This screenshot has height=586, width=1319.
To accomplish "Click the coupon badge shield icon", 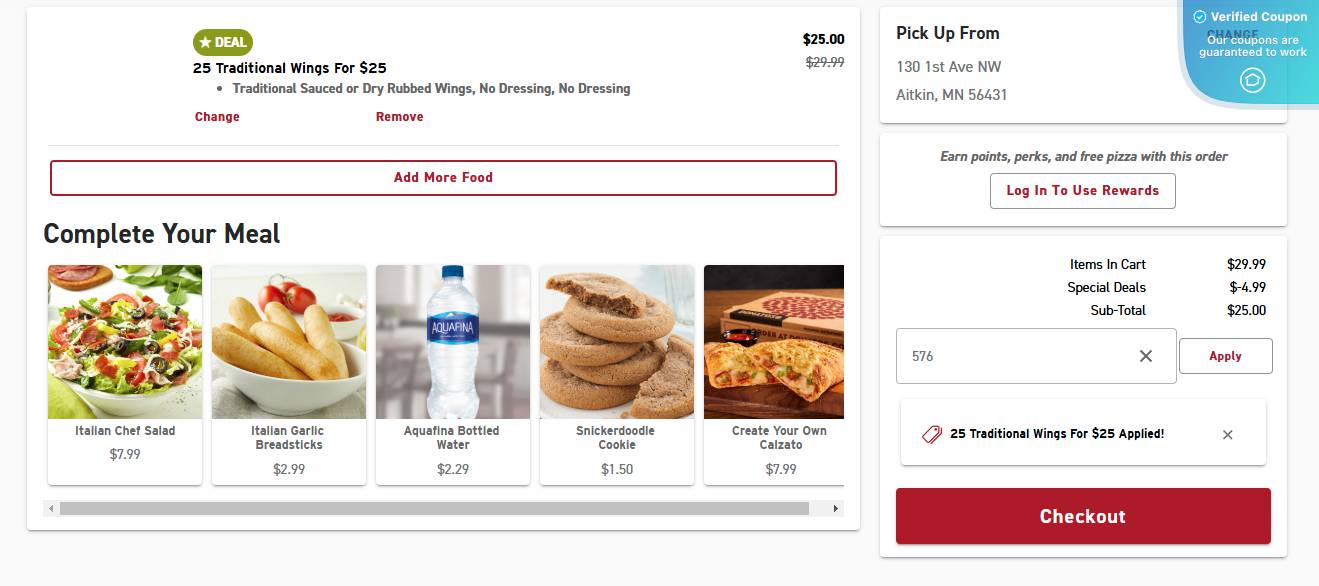I will tap(1252, 80).
